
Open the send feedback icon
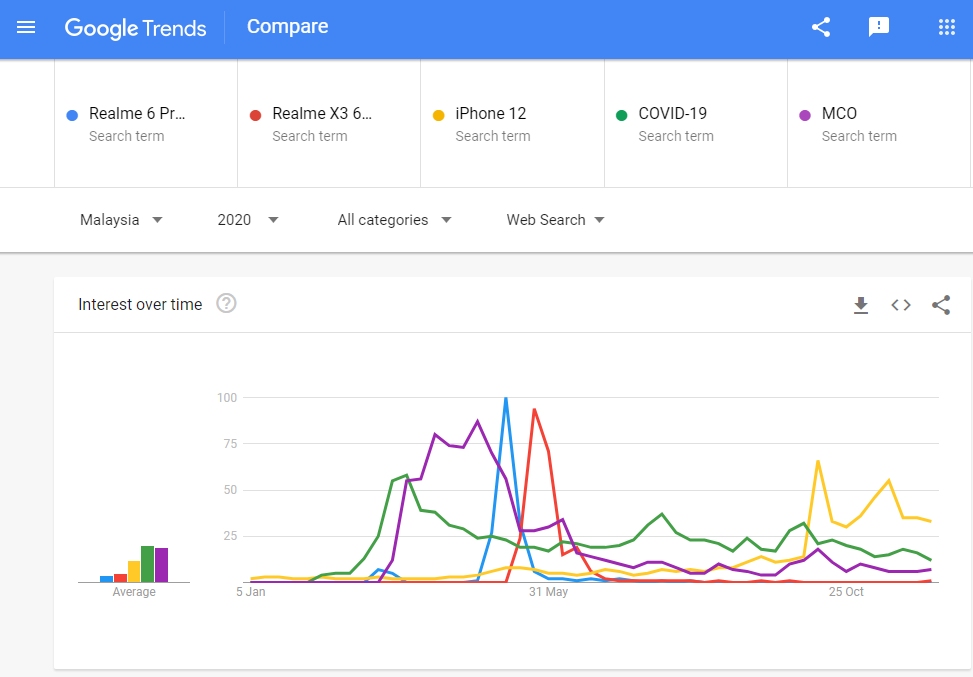click(879, 27)
